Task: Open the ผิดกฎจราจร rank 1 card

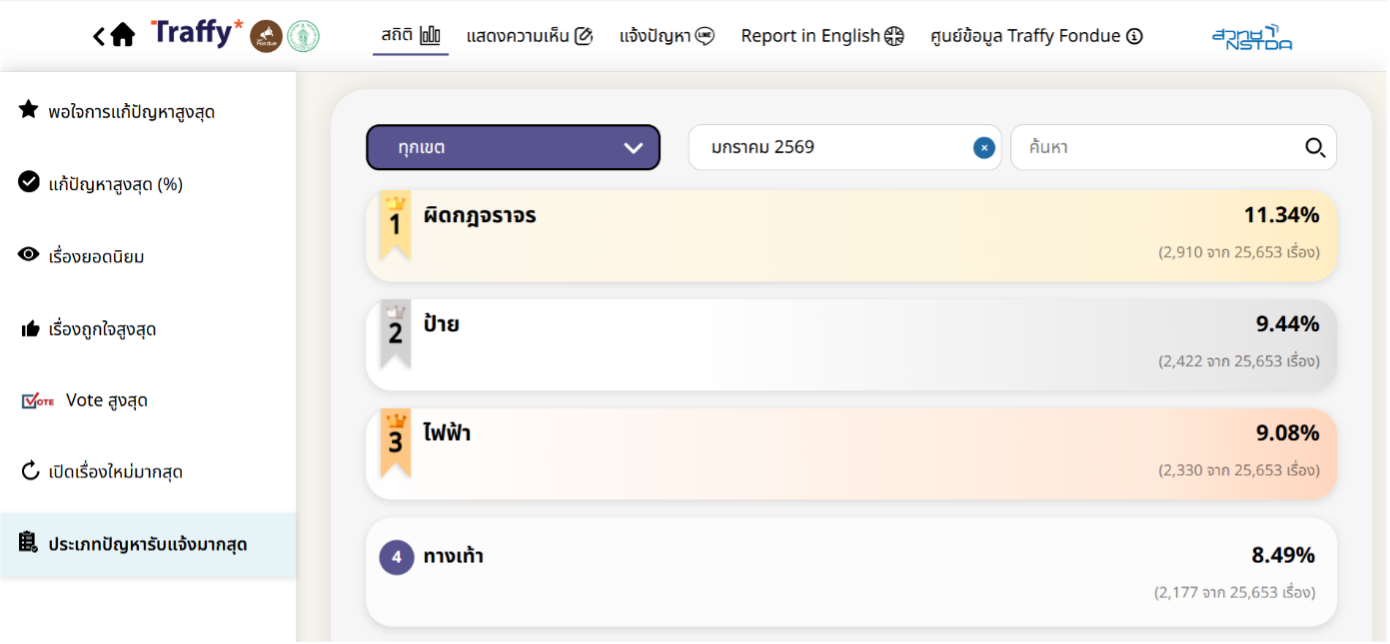Action: point(851,236)
